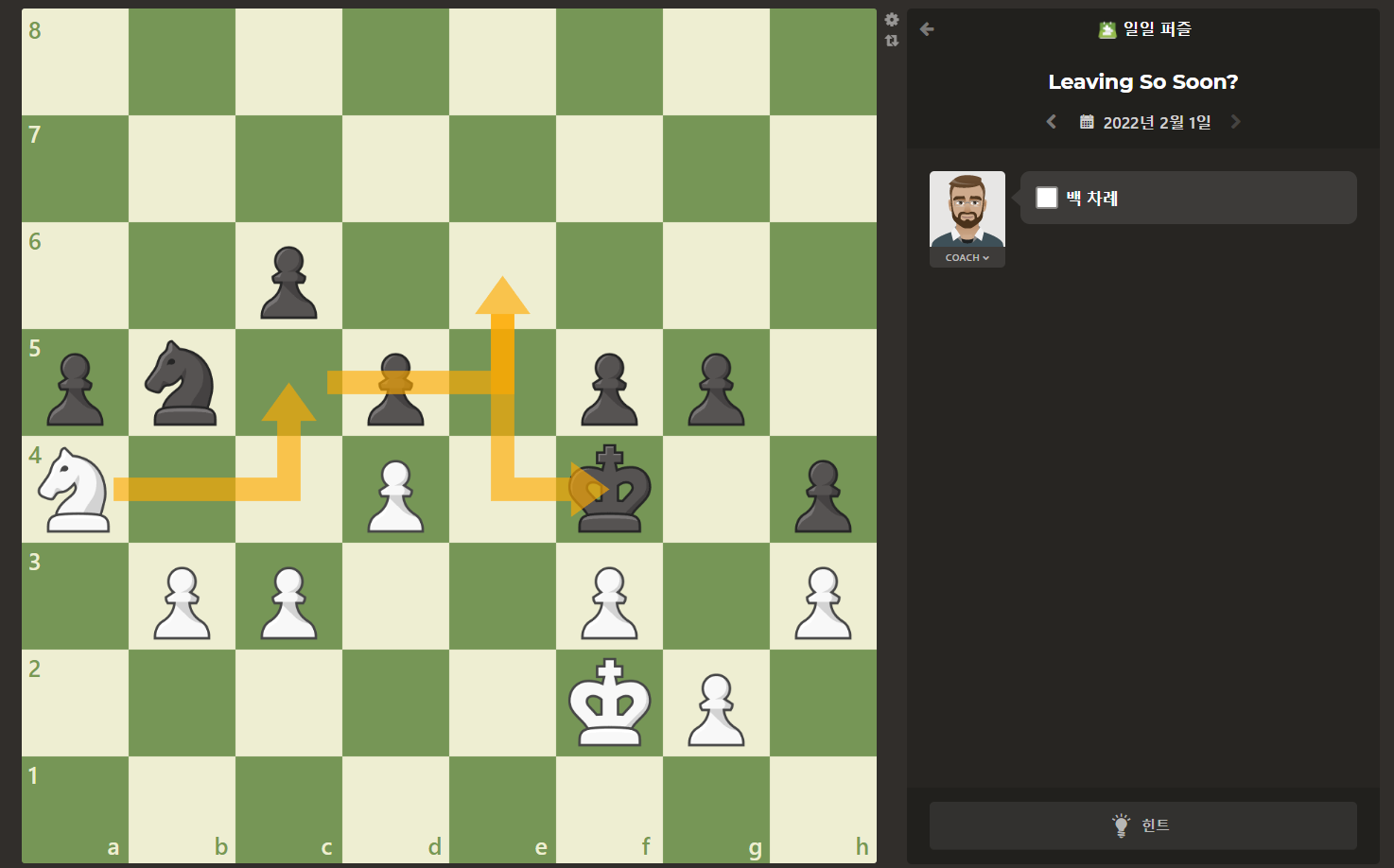Viewport: 1394px width, 868px height.
Task: Click the empty e3 square
Action: tap(503, 597)
